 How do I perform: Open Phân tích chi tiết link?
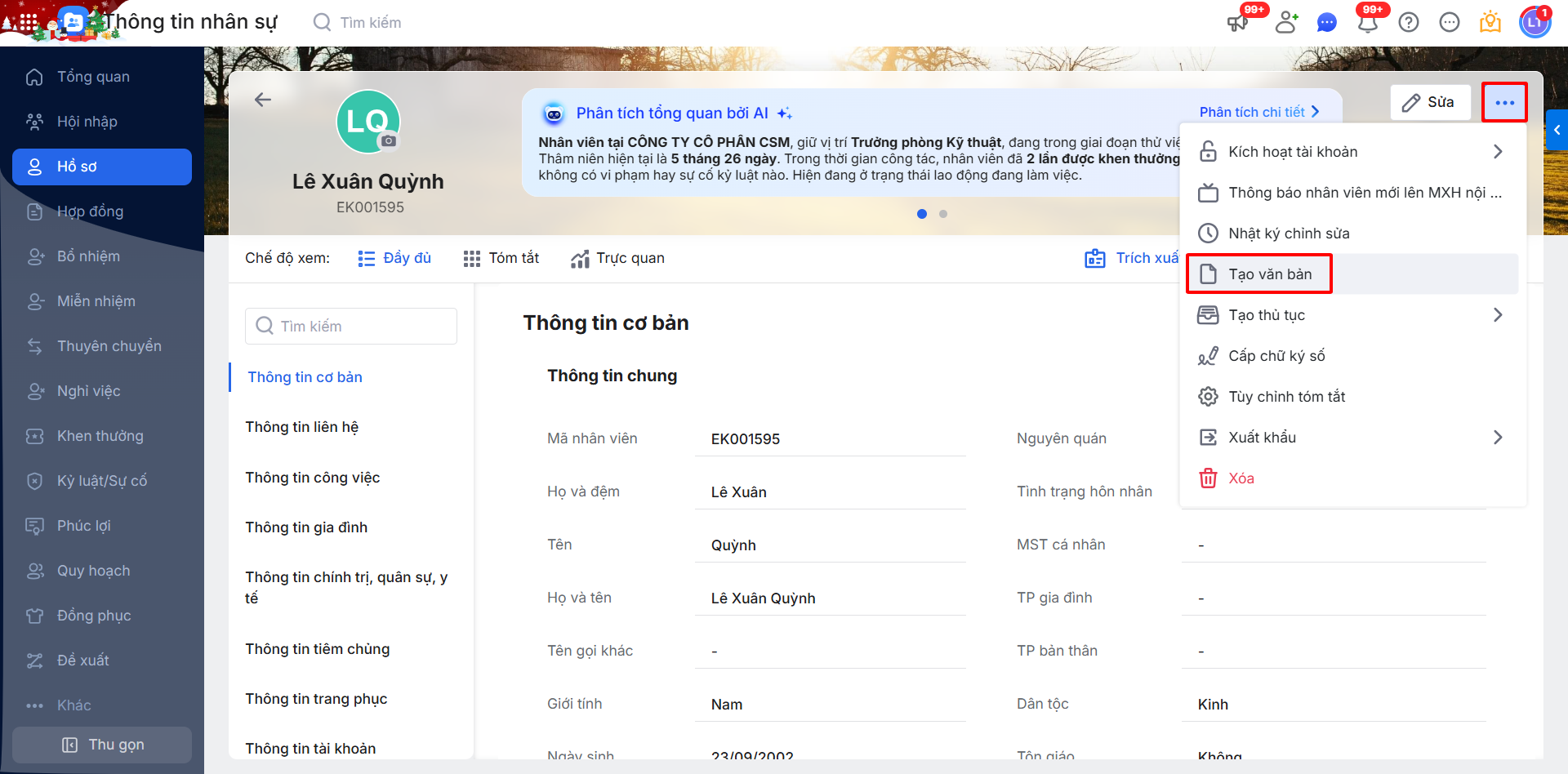pos(1259,112)
